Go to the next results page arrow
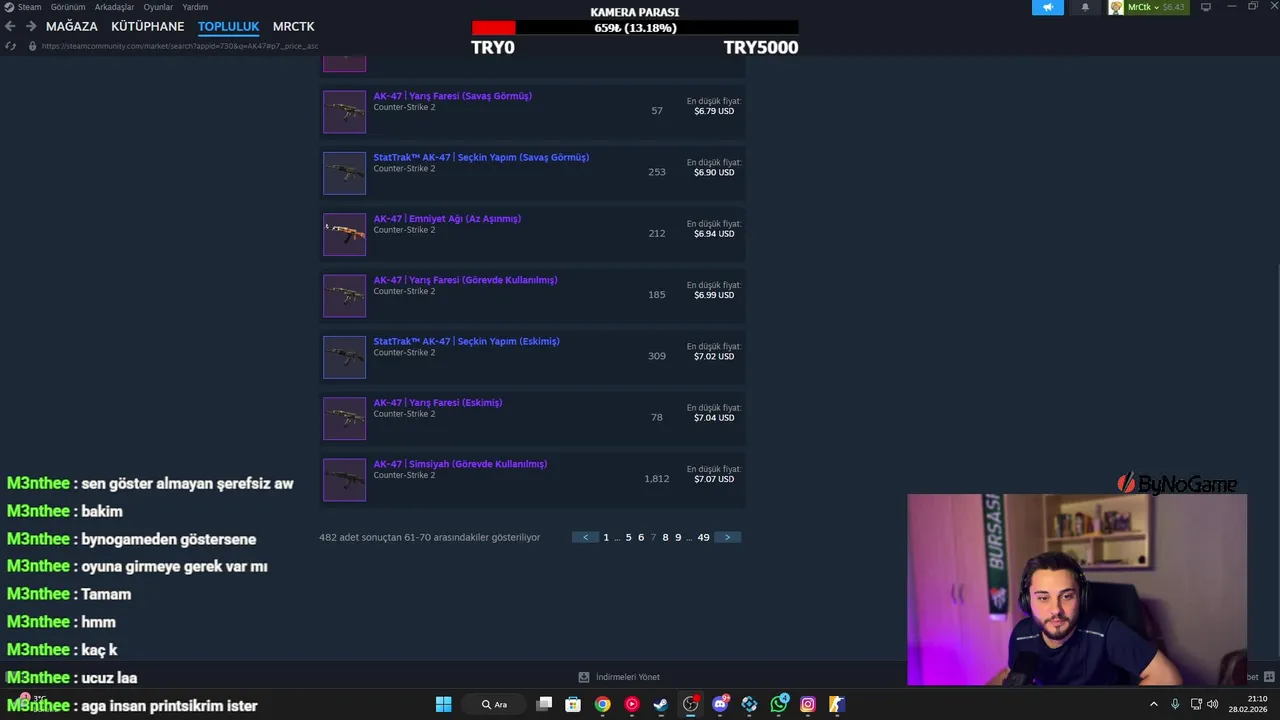 [727, 537]
